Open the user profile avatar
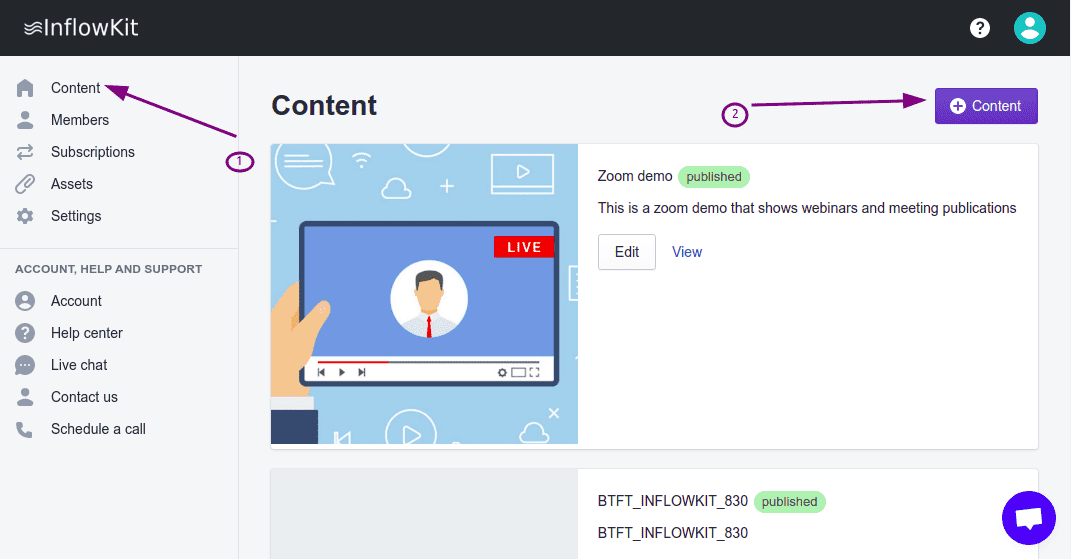This screenshot has width=1071, height=559. (x=1029, y=28)
